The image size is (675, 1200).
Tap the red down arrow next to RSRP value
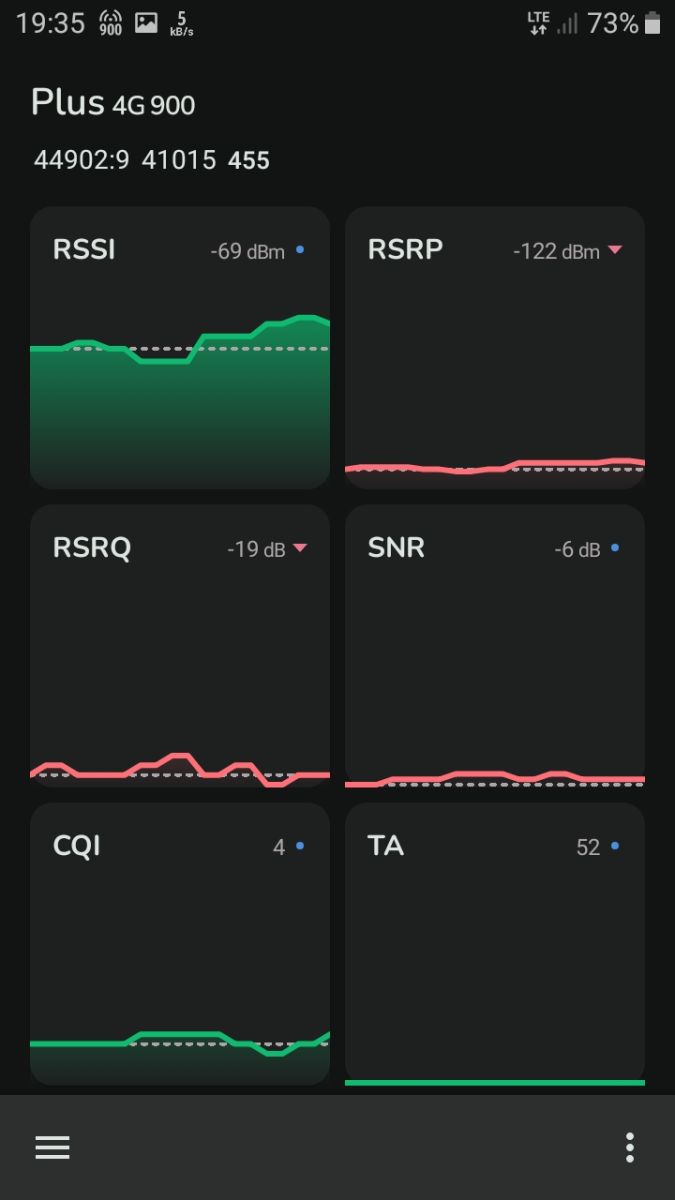pos(614,250)
